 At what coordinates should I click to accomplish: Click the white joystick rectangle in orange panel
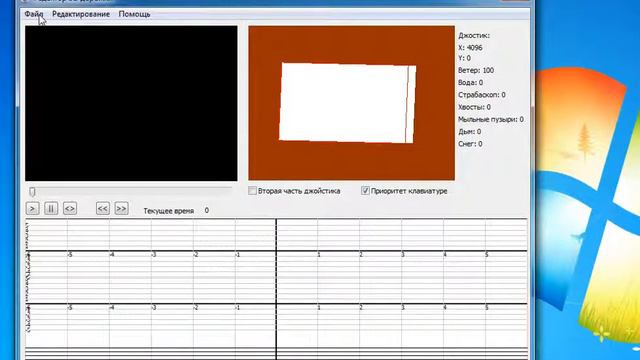click(x=347, y=103)
